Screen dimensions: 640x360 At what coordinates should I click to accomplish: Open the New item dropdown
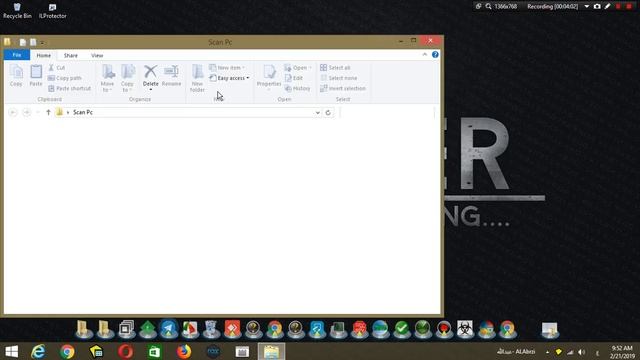(227, 68)
